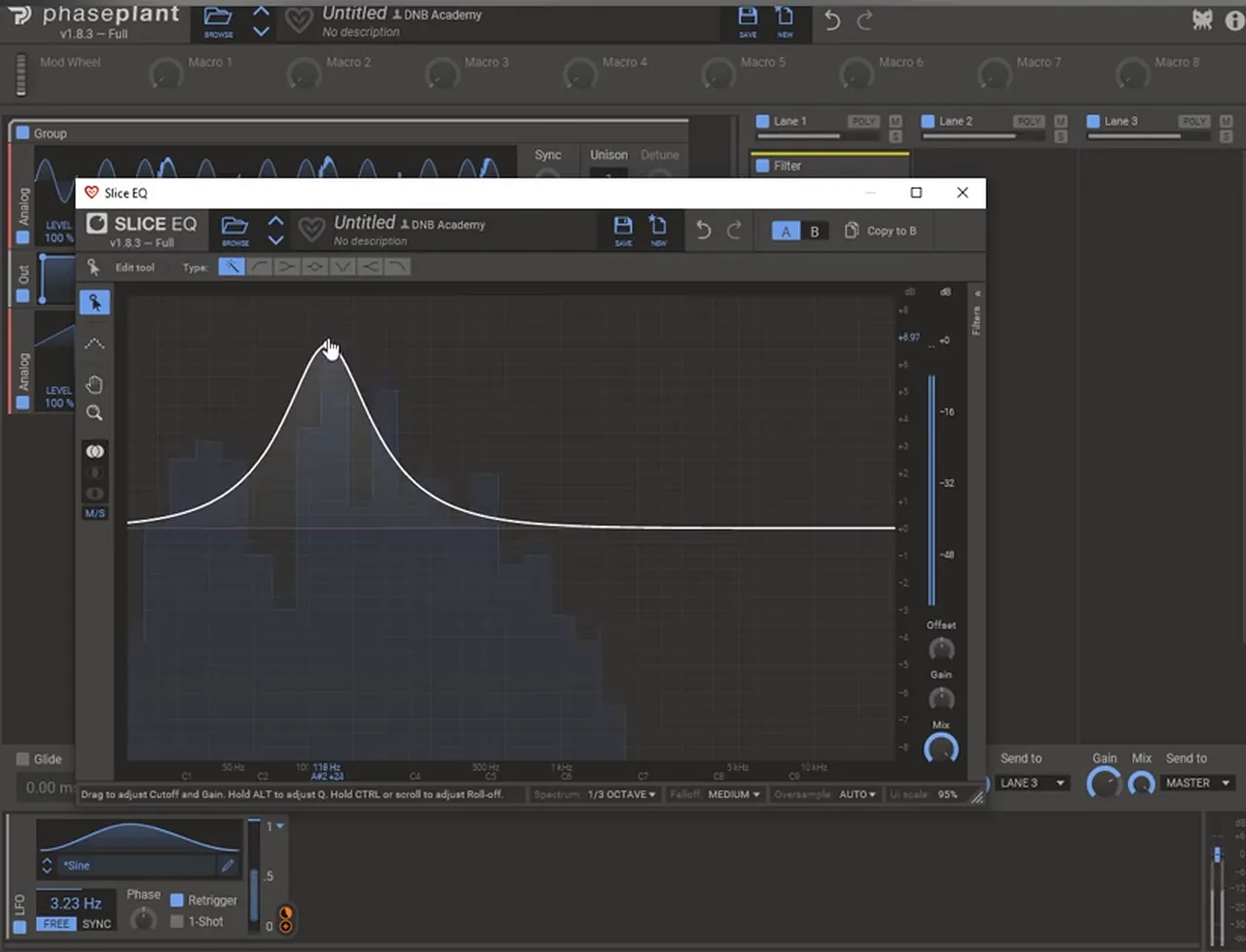Undo the last Slice EQ change
The image size is (1246, 952).
tap(704, 230)
